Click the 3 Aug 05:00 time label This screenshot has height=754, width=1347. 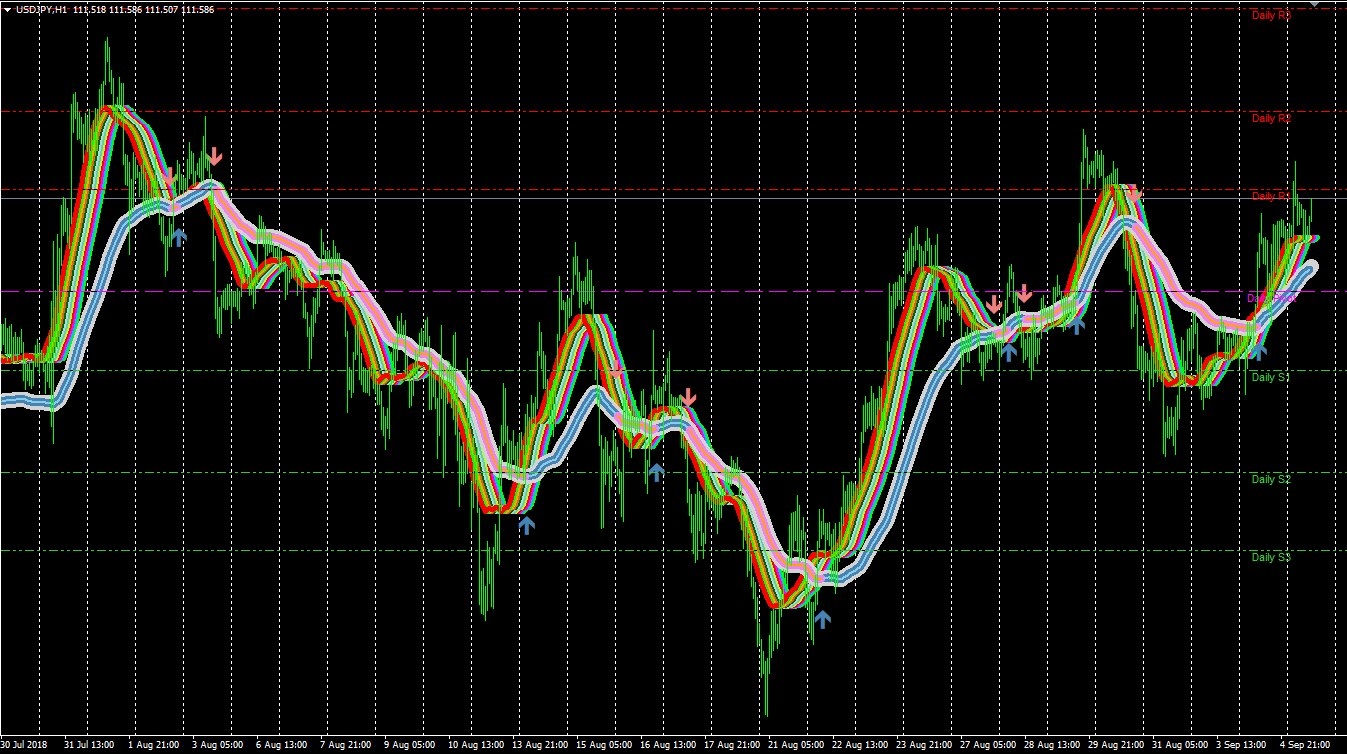coord(217,745)
